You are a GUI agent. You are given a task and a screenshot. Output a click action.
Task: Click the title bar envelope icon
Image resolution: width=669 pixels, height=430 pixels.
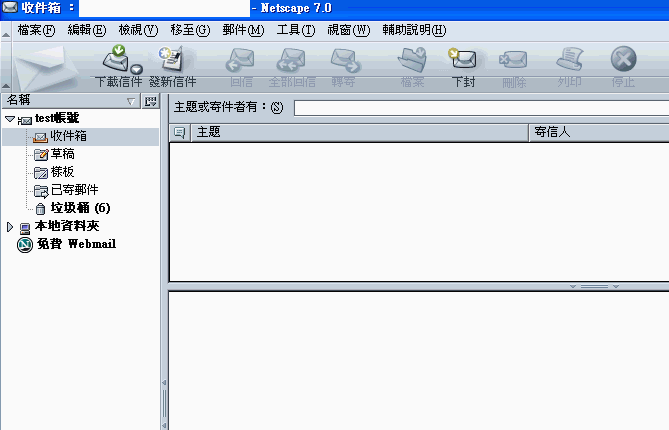[10, 7]
